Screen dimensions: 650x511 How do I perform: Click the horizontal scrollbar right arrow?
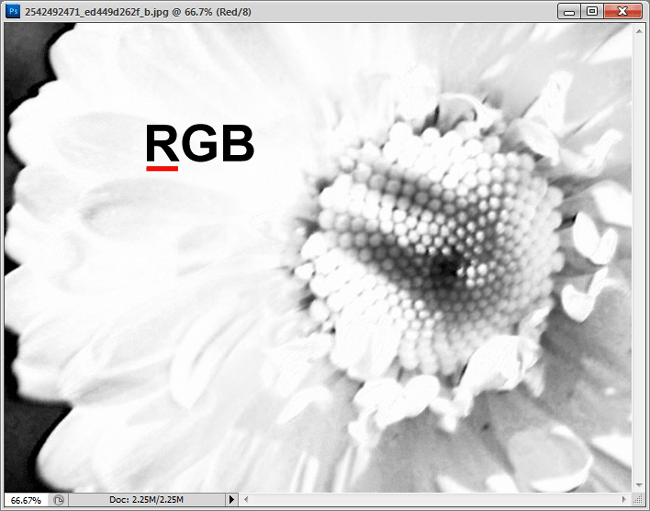coord(624,499)
